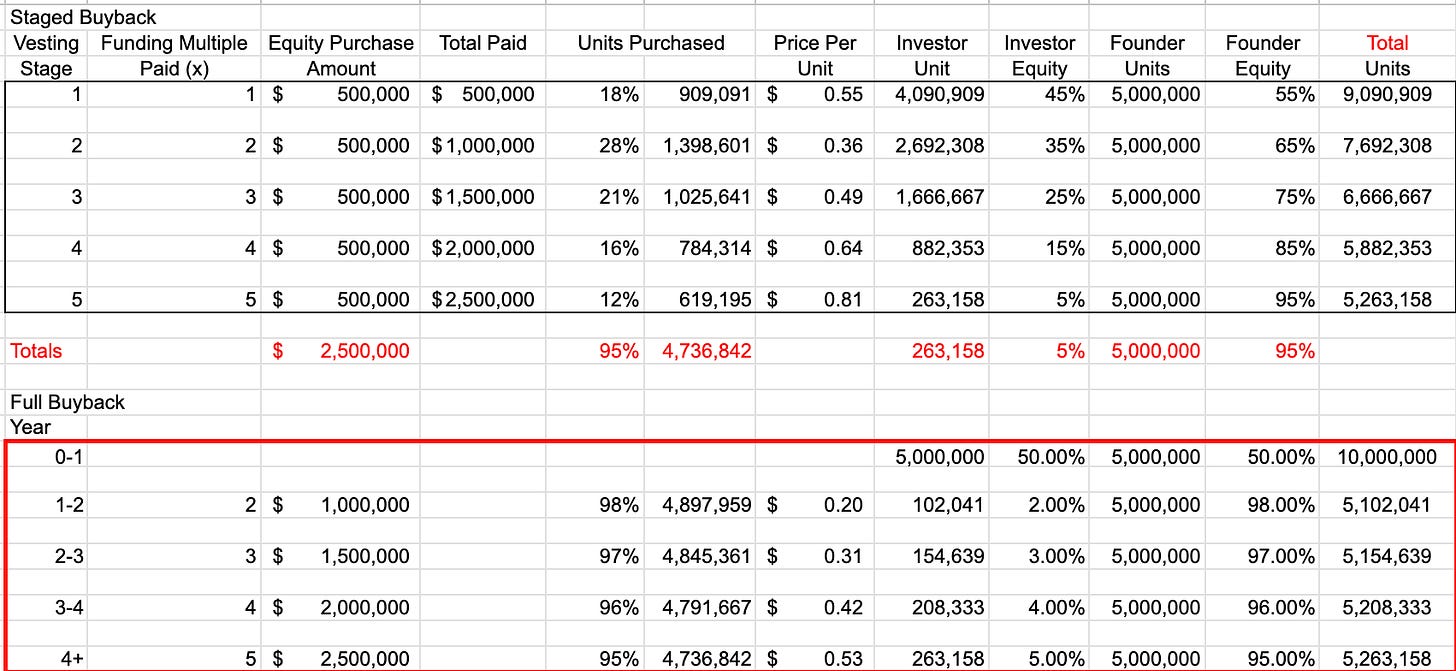1456x671 pixels.
Task: Click the 208,333 investor unit cell
Action: [x=948, y=606]
